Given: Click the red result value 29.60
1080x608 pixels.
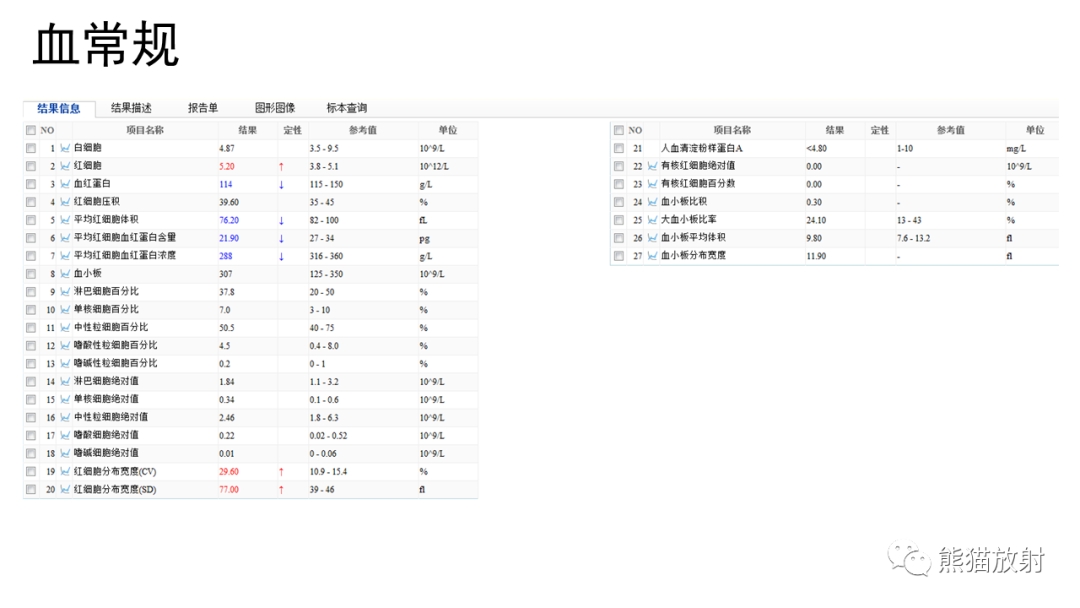Looking at the screenshot, I should coord(229,472).
